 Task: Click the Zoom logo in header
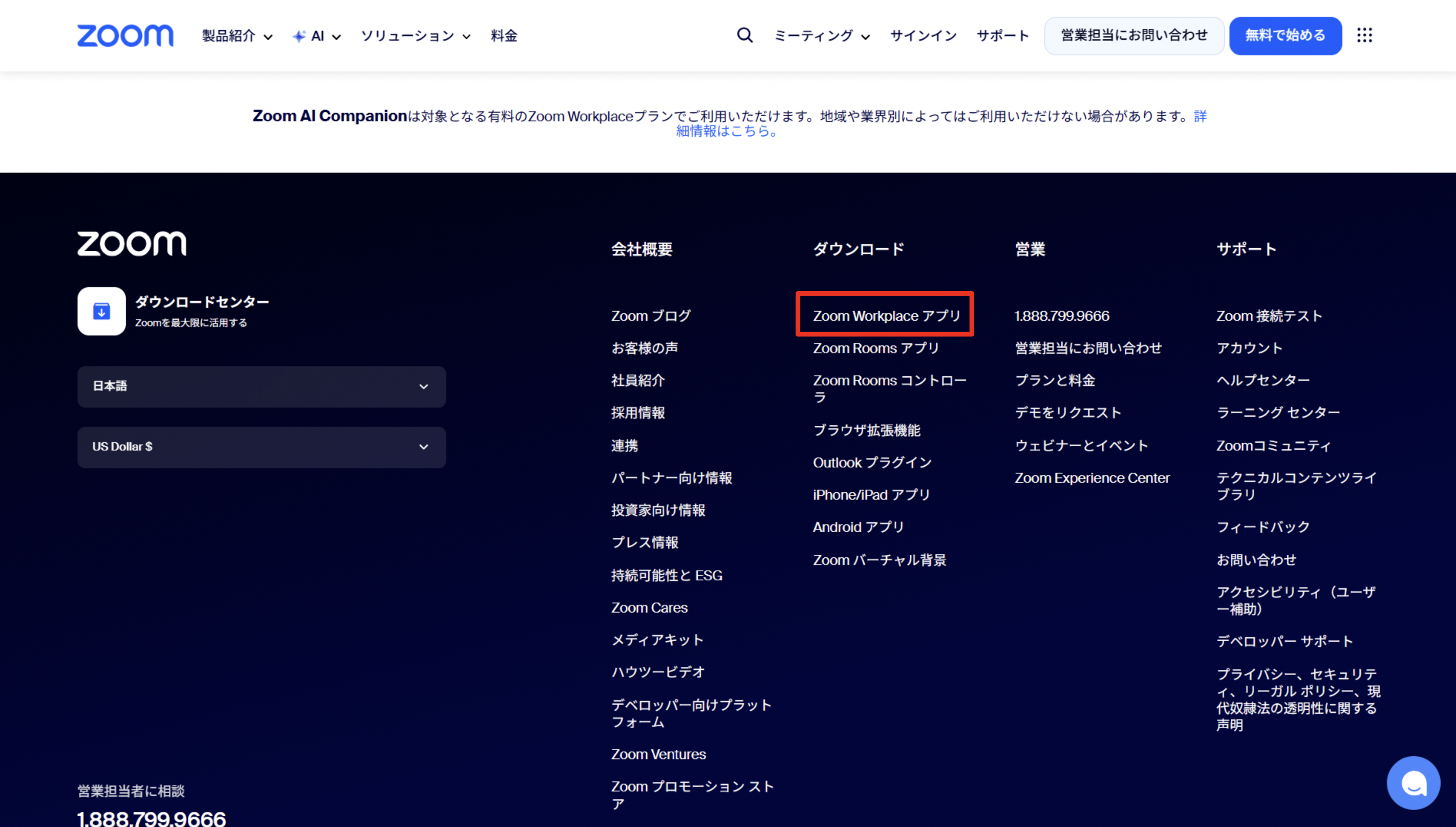[x=125, y=36]
